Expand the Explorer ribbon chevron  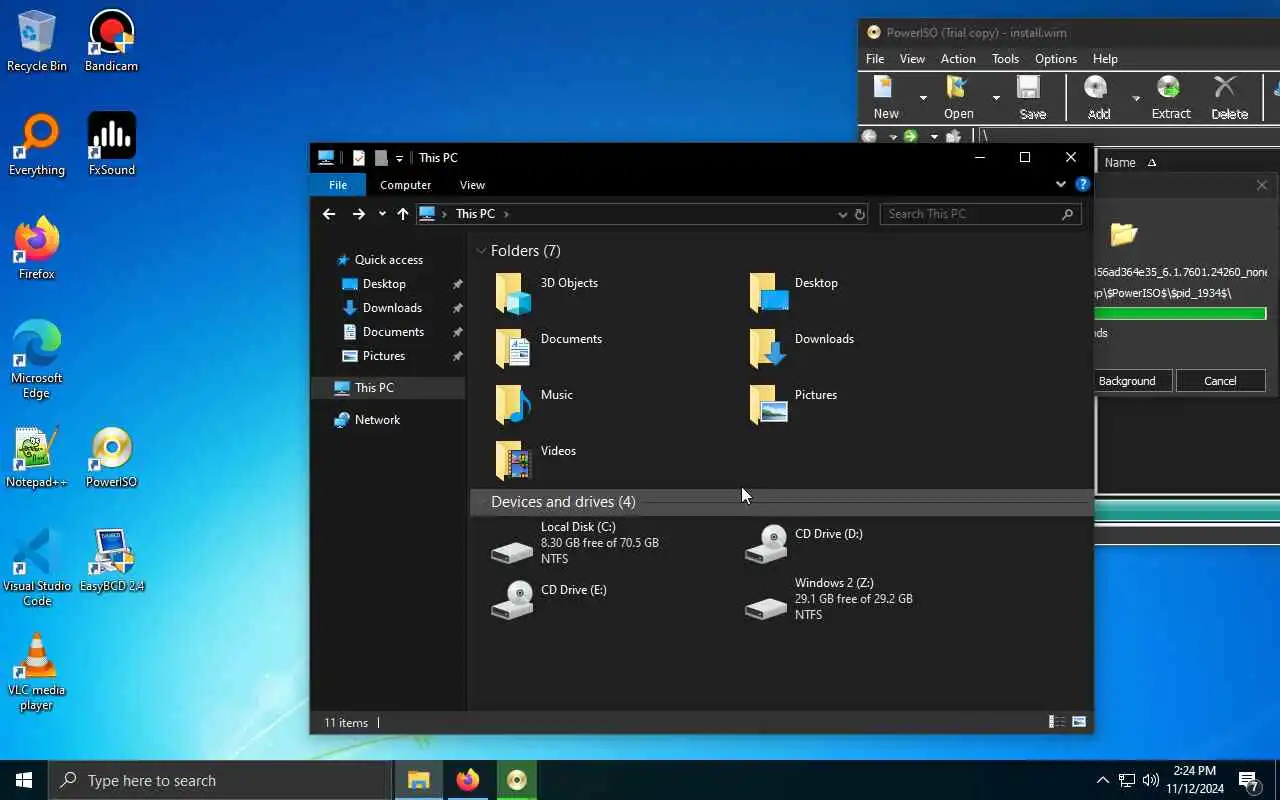pos(1061,185)
